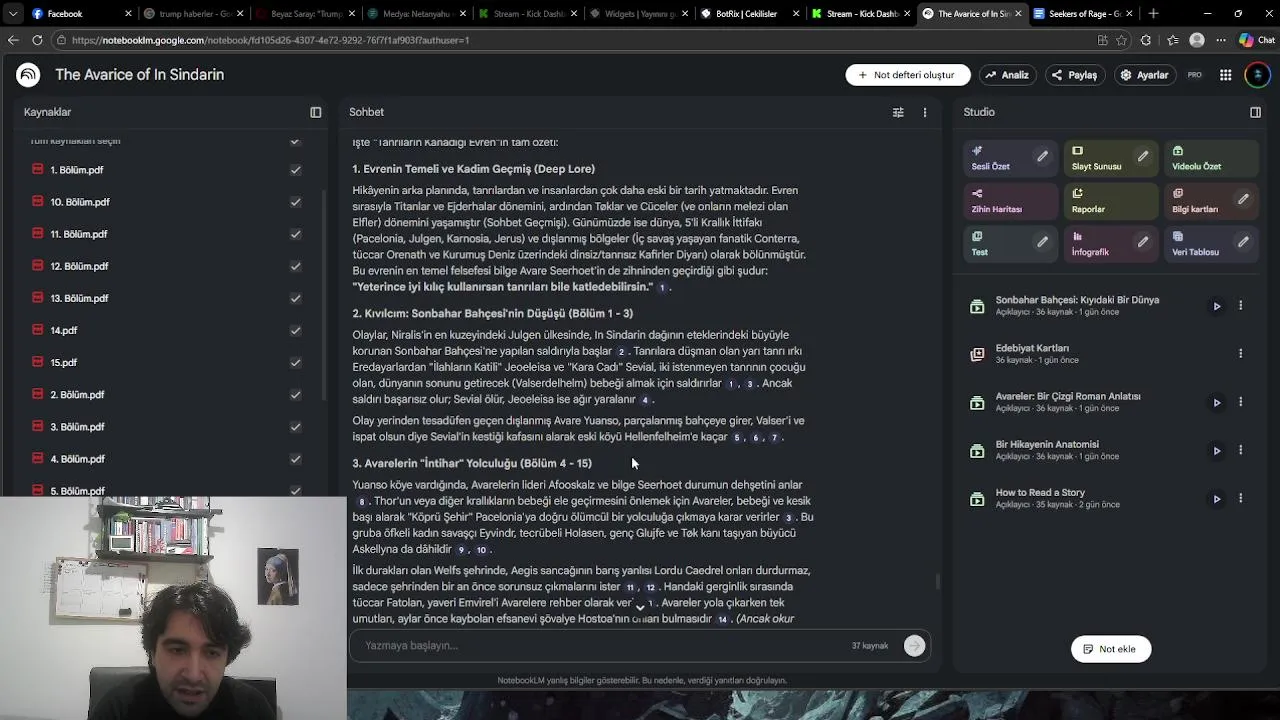Create Videolu Özet

[x=1210, y=158]
